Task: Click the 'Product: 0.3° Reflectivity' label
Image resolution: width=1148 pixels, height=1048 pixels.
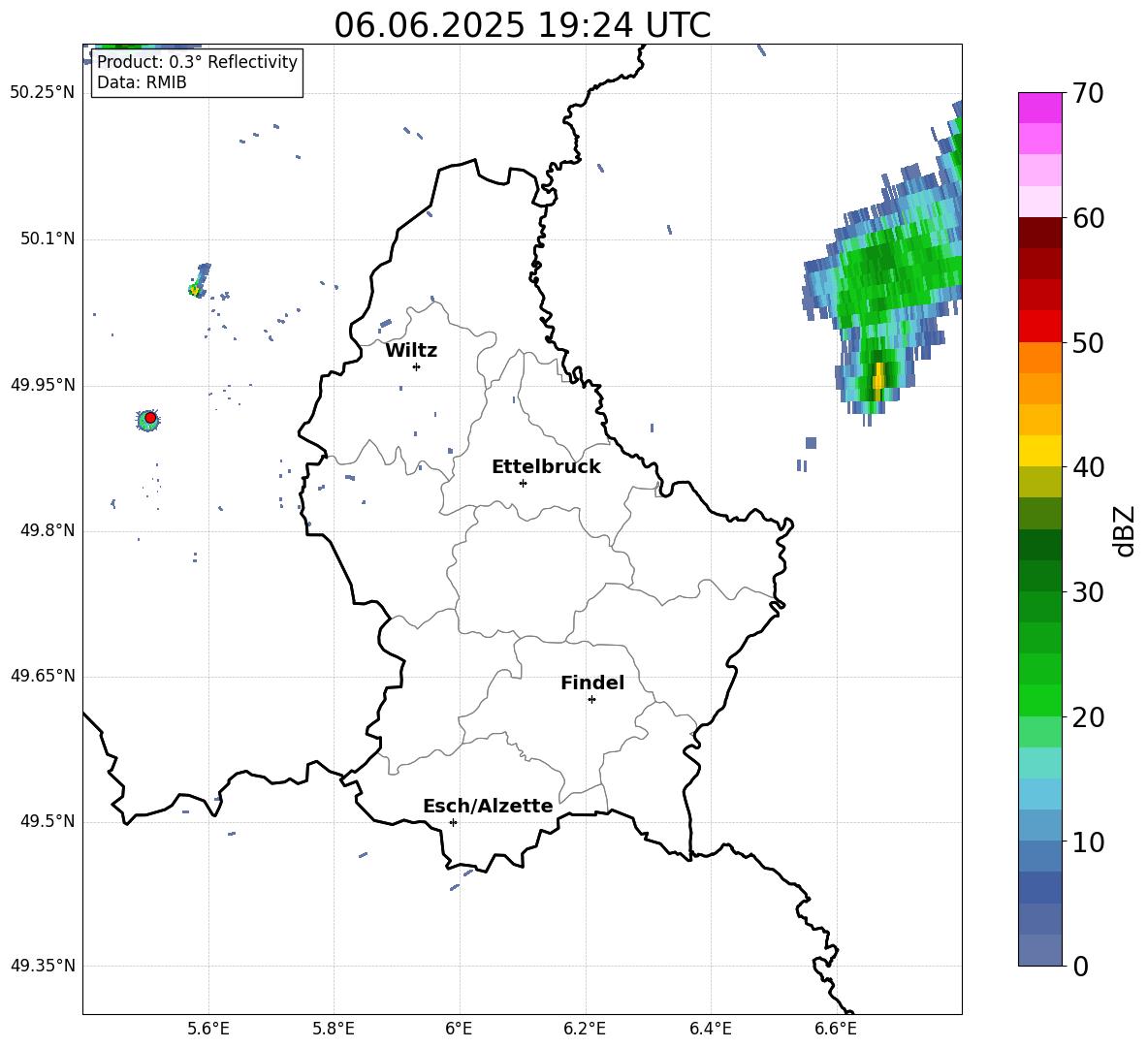Action: coord(197,61)
